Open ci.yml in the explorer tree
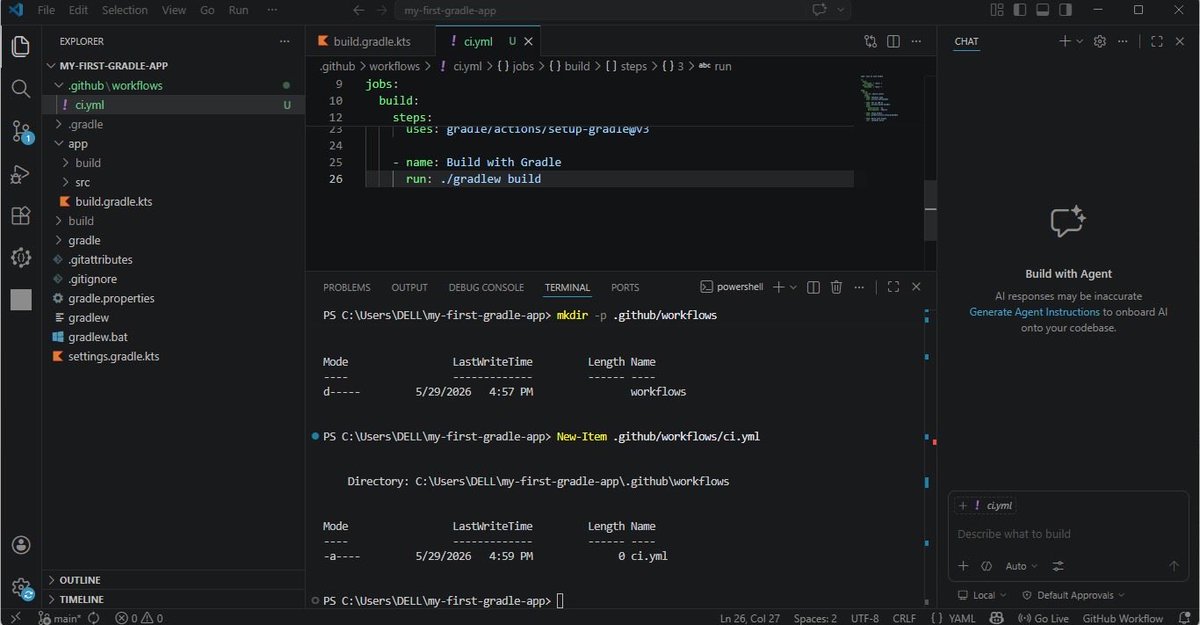 click(x=174, y=105)
